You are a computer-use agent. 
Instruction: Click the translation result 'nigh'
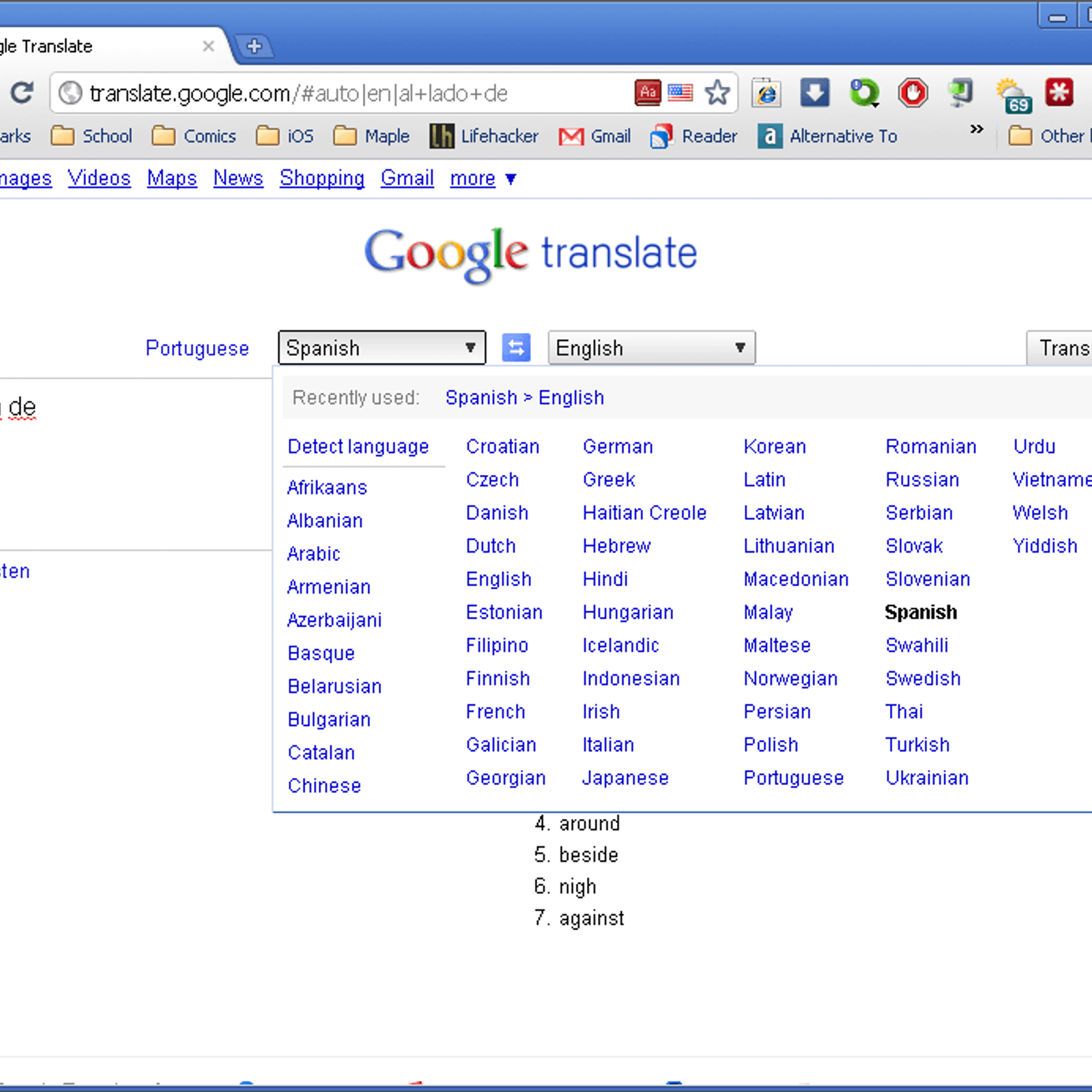pyautogui.click(x=577, y=887)
